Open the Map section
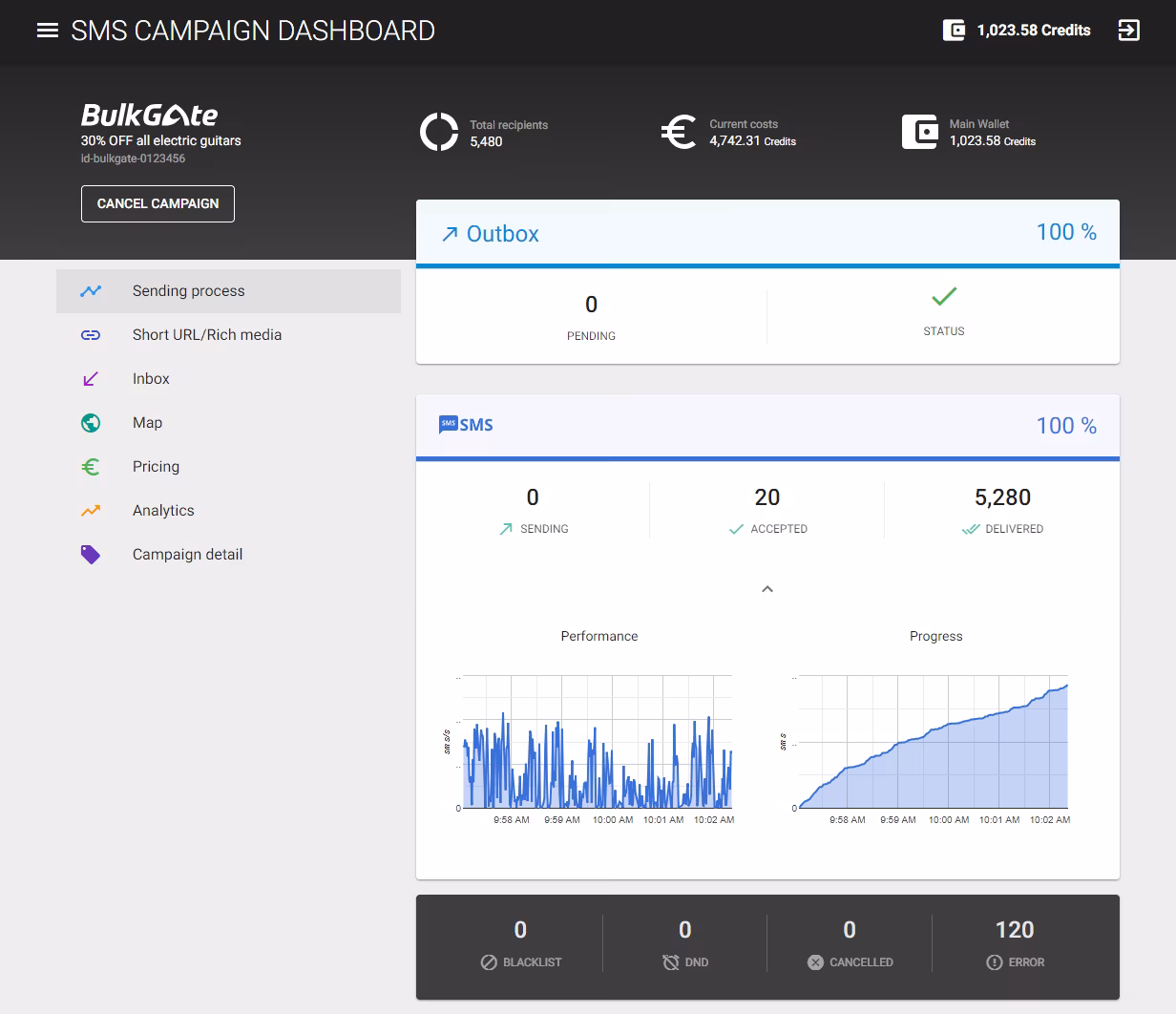Viewport: 1176px width, 1014px height. (x=228, y=423)
